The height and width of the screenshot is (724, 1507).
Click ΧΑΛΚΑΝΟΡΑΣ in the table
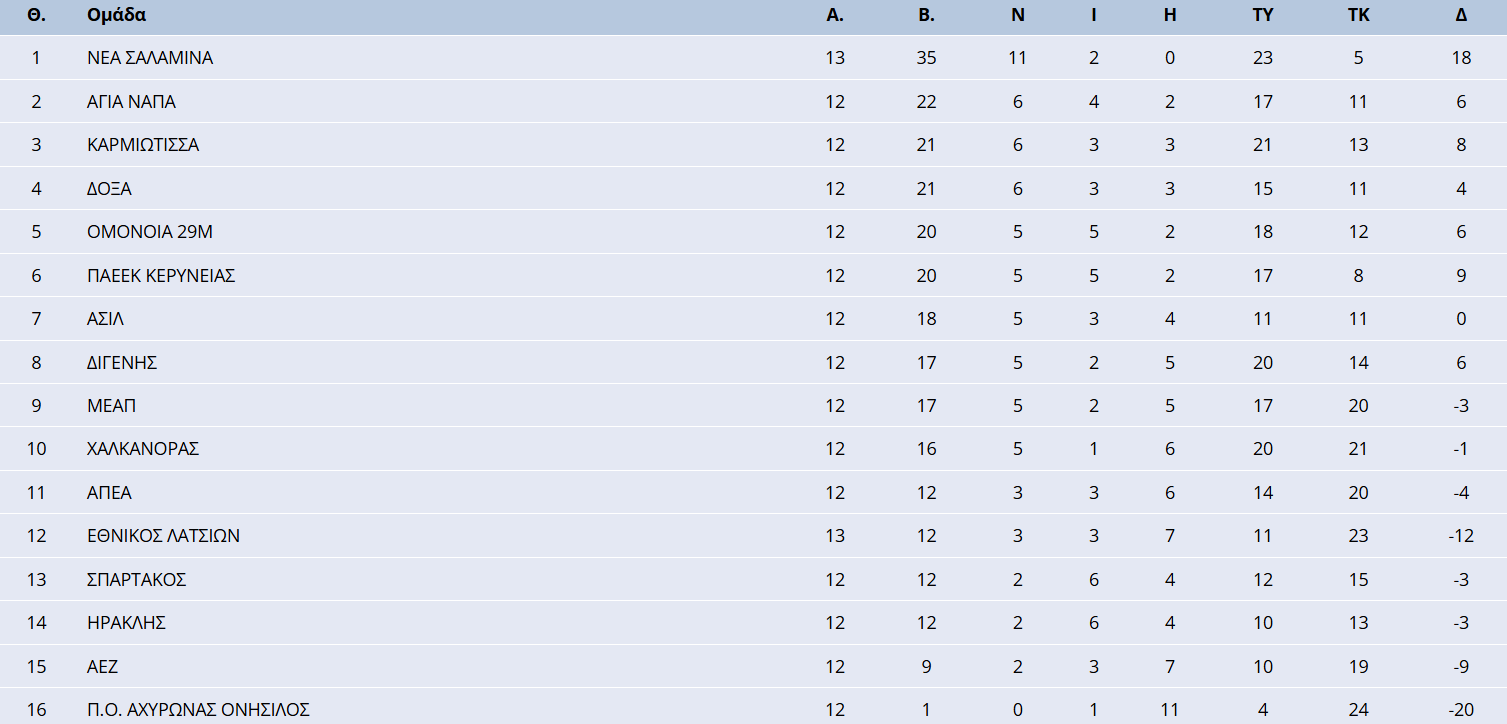pyautogui.click(x=143, y=449)
